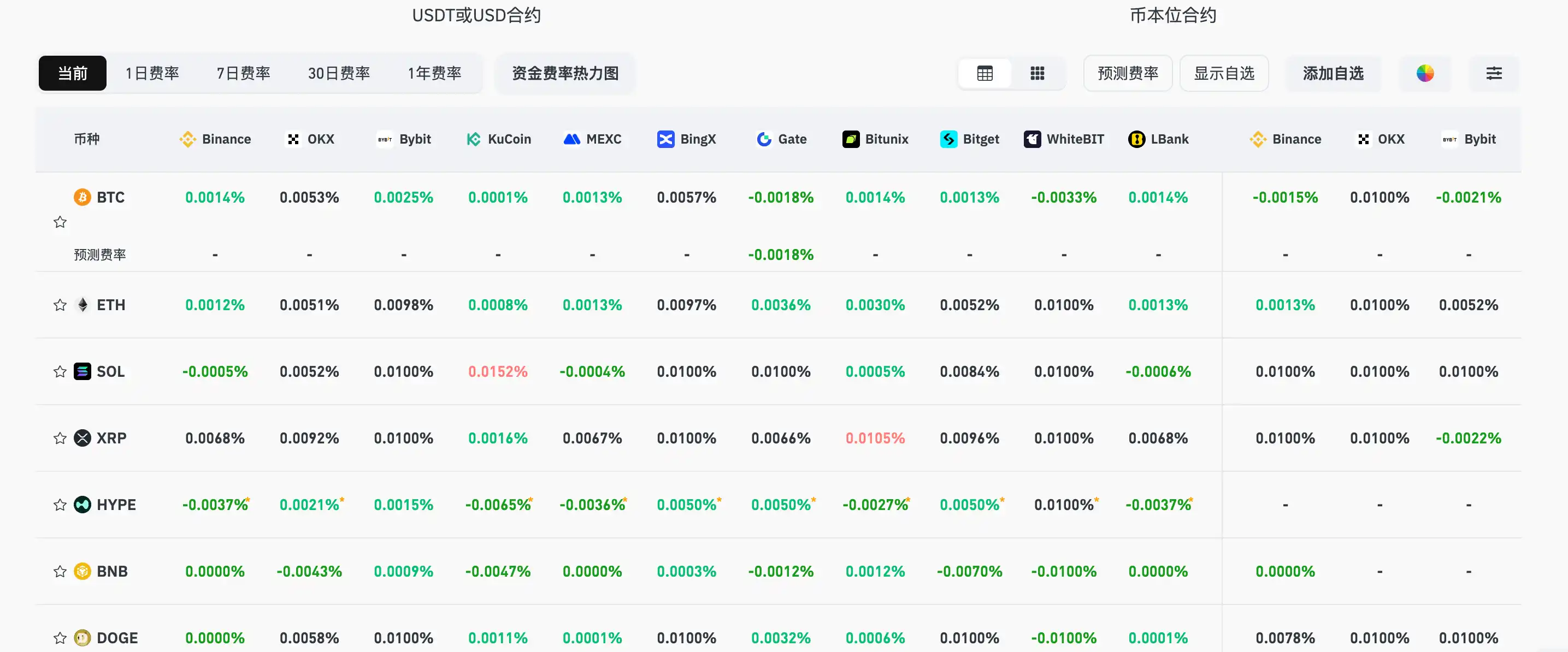Click the Bitget exchange icon
The image size is (1568, 652).
coord(948,139)
